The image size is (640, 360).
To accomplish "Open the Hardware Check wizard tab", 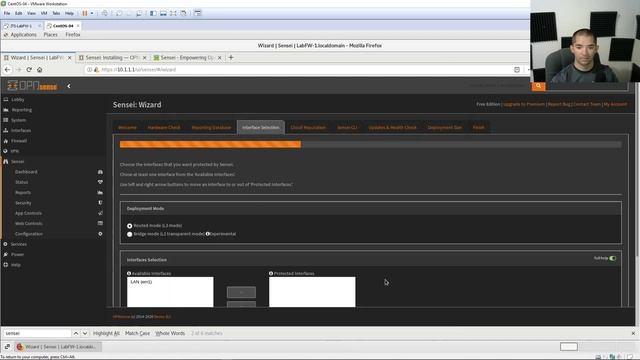I will (164, 127).
